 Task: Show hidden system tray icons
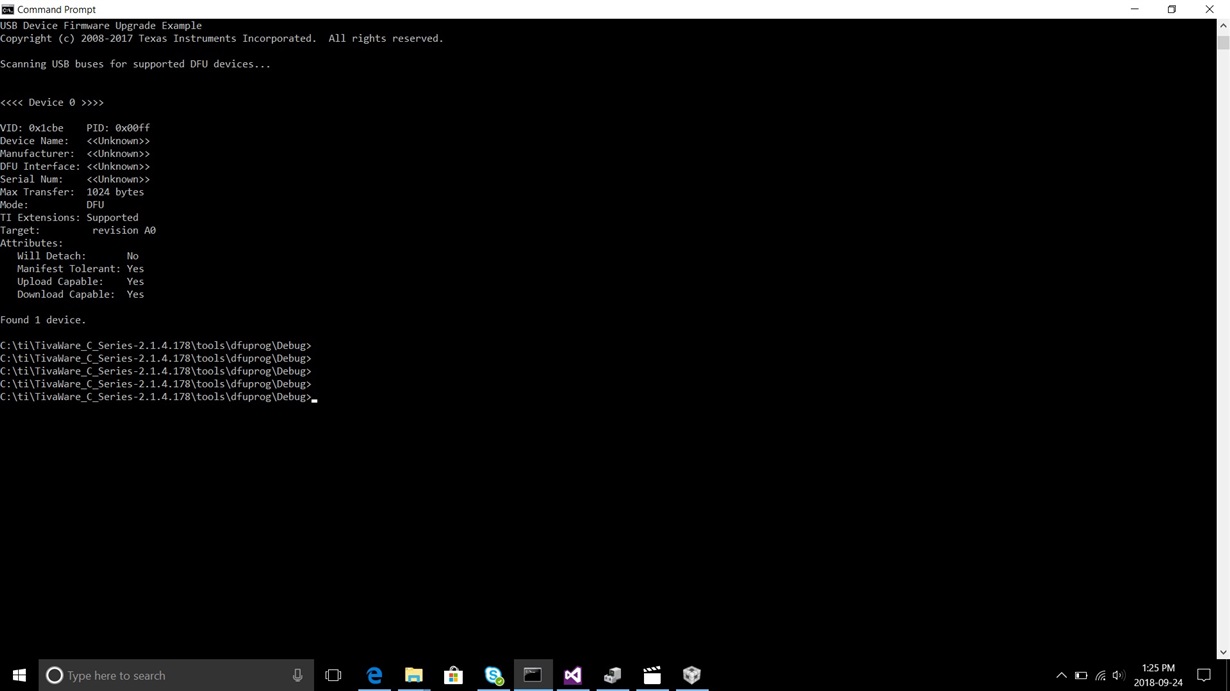1061,675
